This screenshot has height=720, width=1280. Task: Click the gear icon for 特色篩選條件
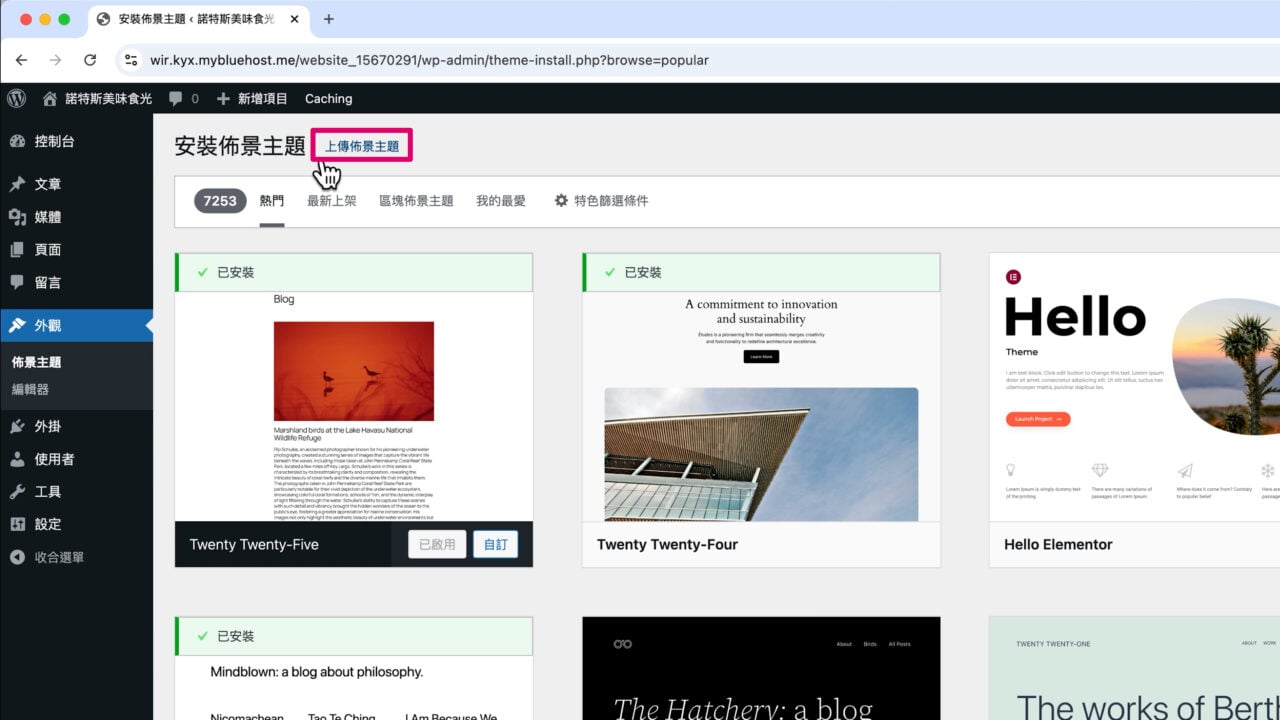[561, 200]
